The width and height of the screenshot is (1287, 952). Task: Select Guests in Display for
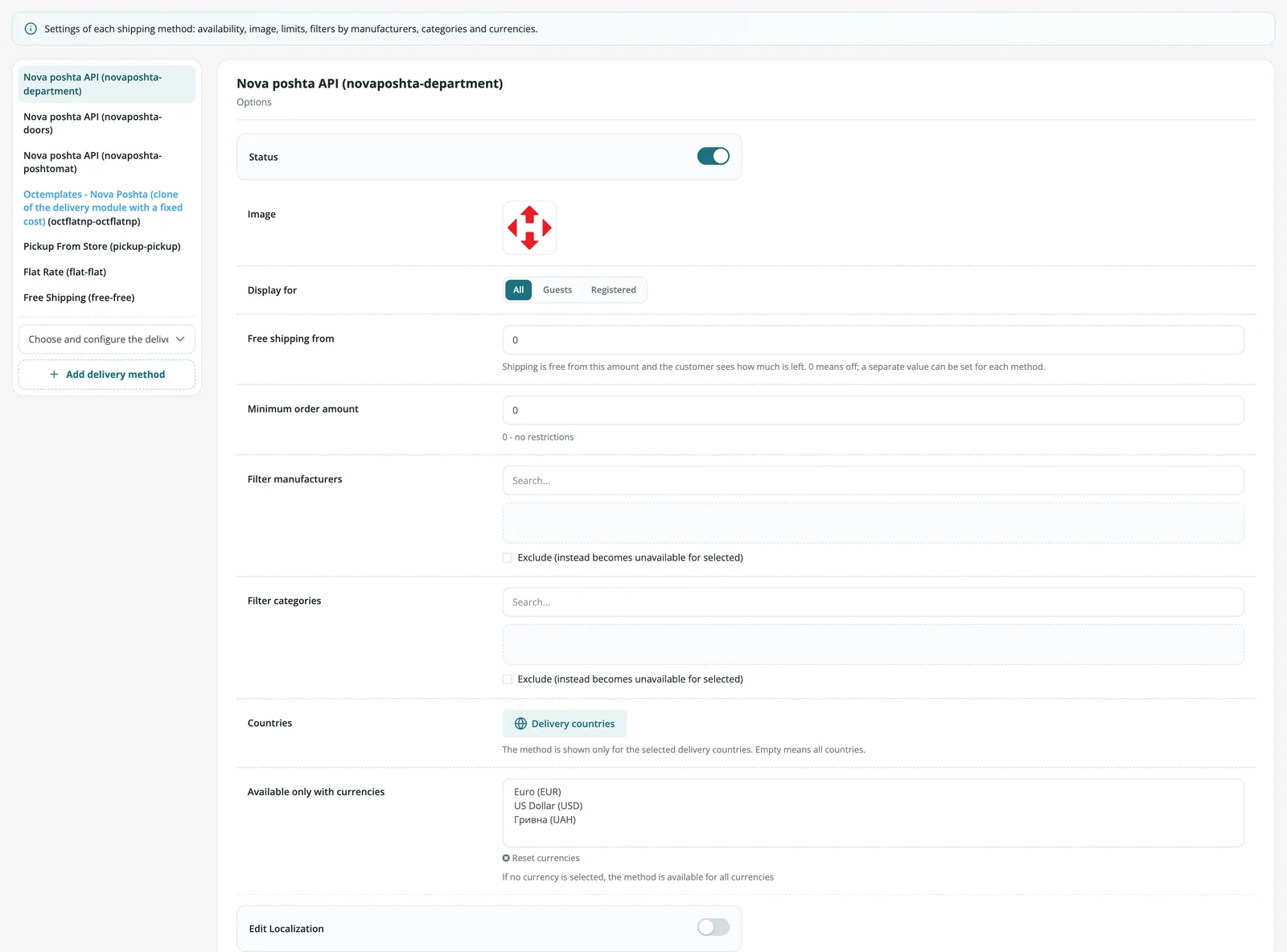tap(557, 289)
